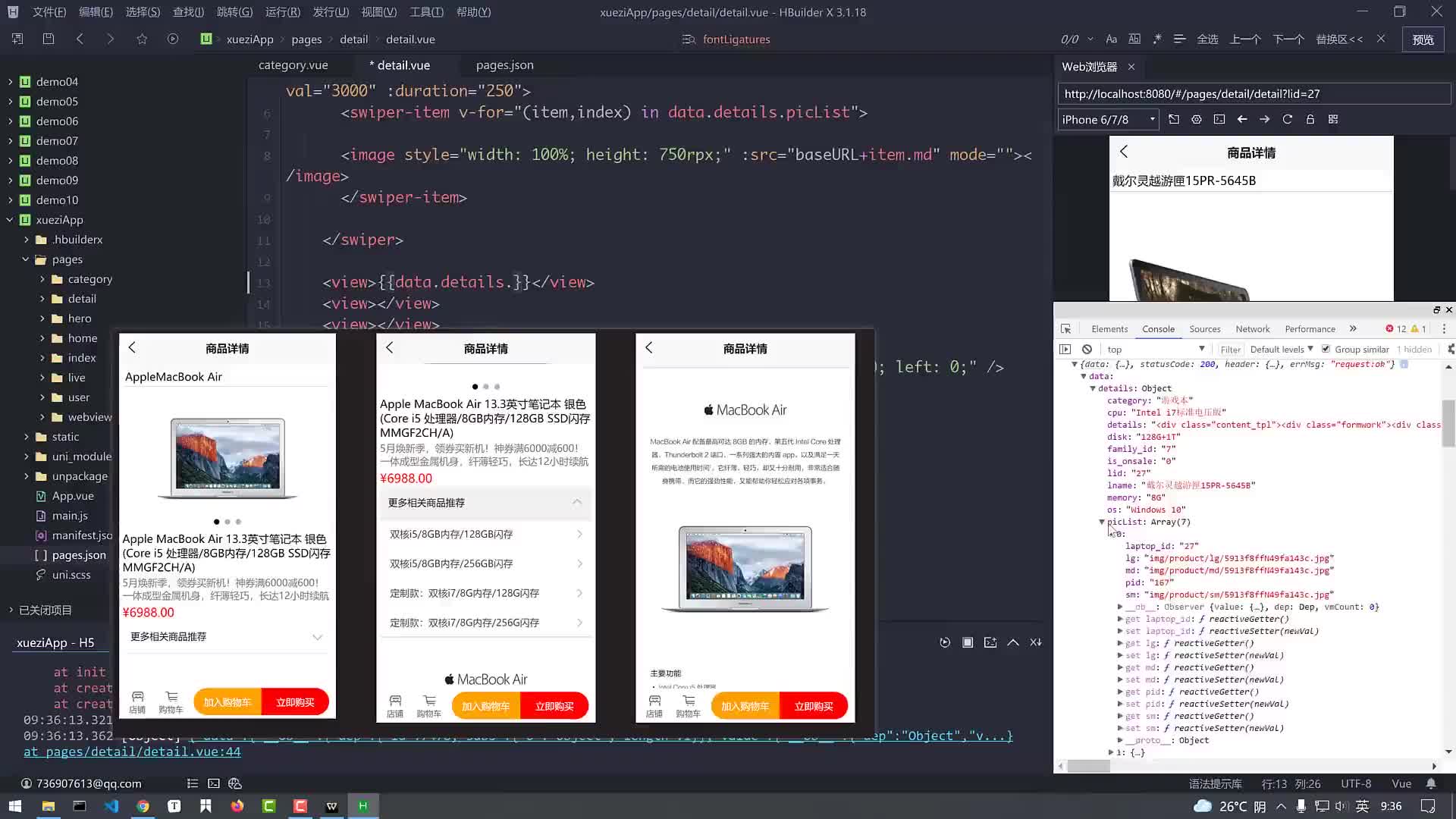Close the Web浏览器 tab

point(1131,67)
